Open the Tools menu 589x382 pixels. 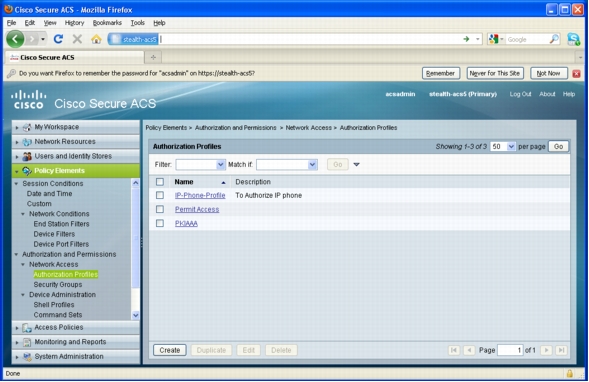click(x=137, y=23)
